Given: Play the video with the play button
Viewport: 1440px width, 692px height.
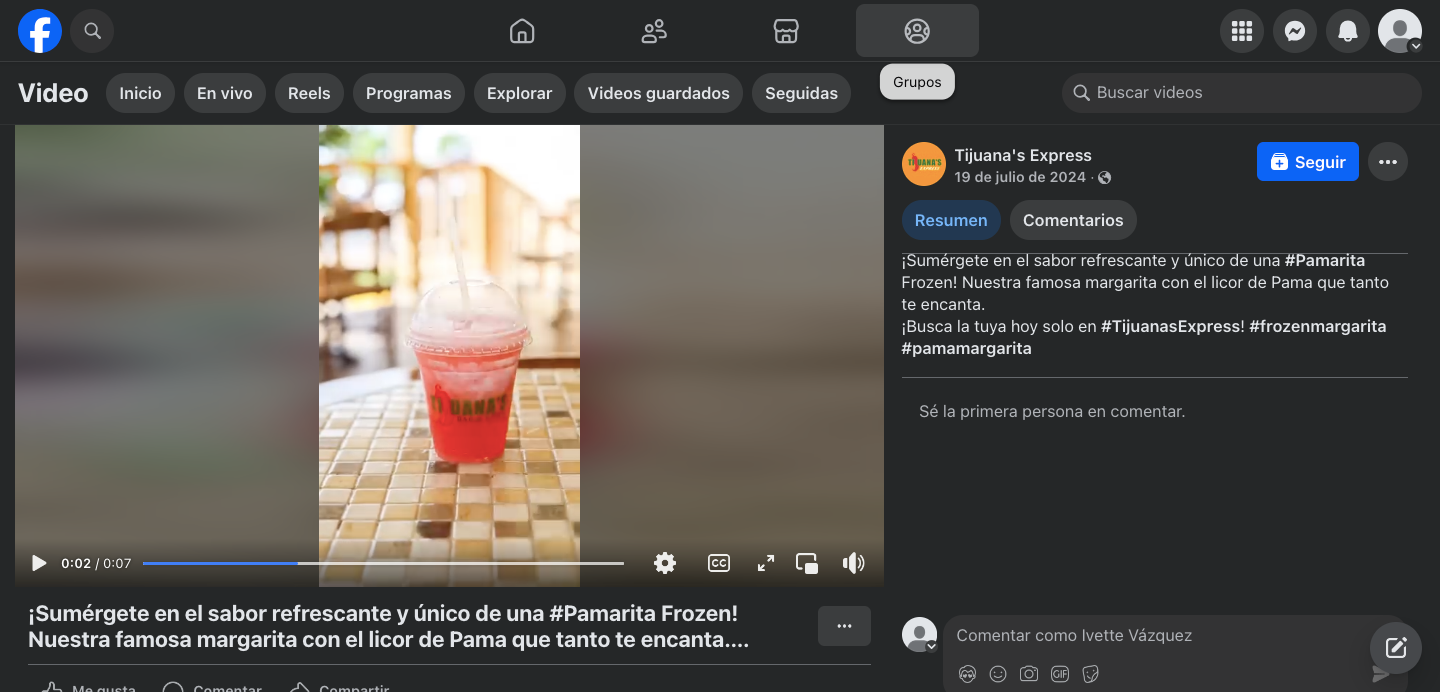Looking at the screenshot, I should pos(39,563).
